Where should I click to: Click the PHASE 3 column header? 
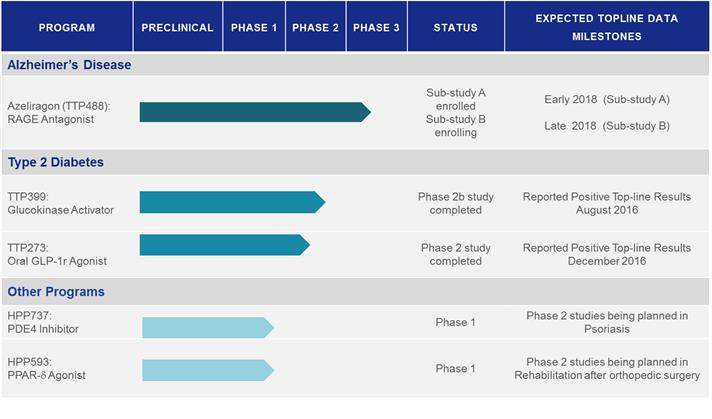(376, 27)
